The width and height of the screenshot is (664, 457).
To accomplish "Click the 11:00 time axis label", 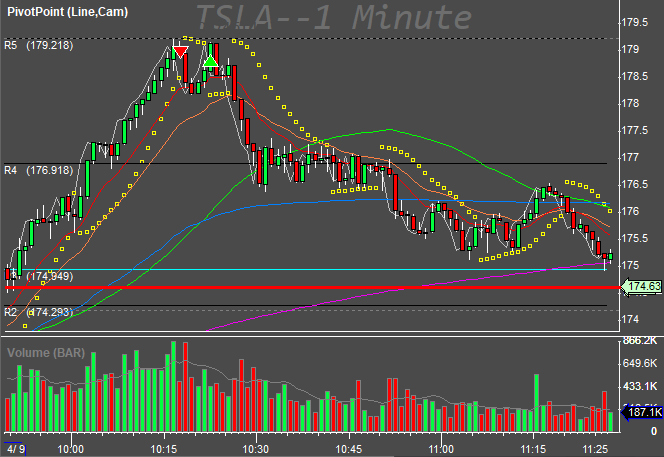I will (x=441, y=449).
